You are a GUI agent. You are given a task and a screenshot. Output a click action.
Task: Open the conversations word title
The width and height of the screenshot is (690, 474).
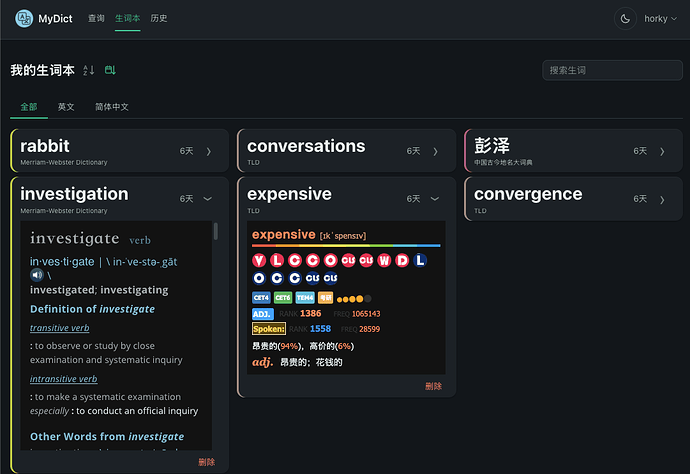click(x=306, y=146)
